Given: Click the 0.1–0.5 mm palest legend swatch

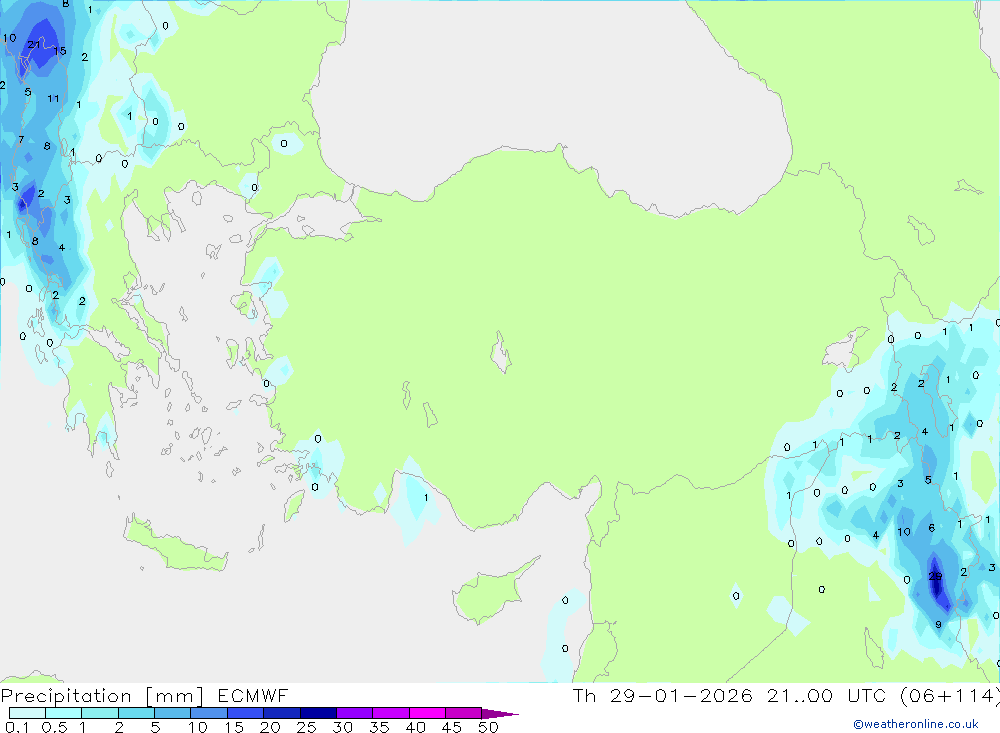Looking at the screenshot, I should click(27, 713).
